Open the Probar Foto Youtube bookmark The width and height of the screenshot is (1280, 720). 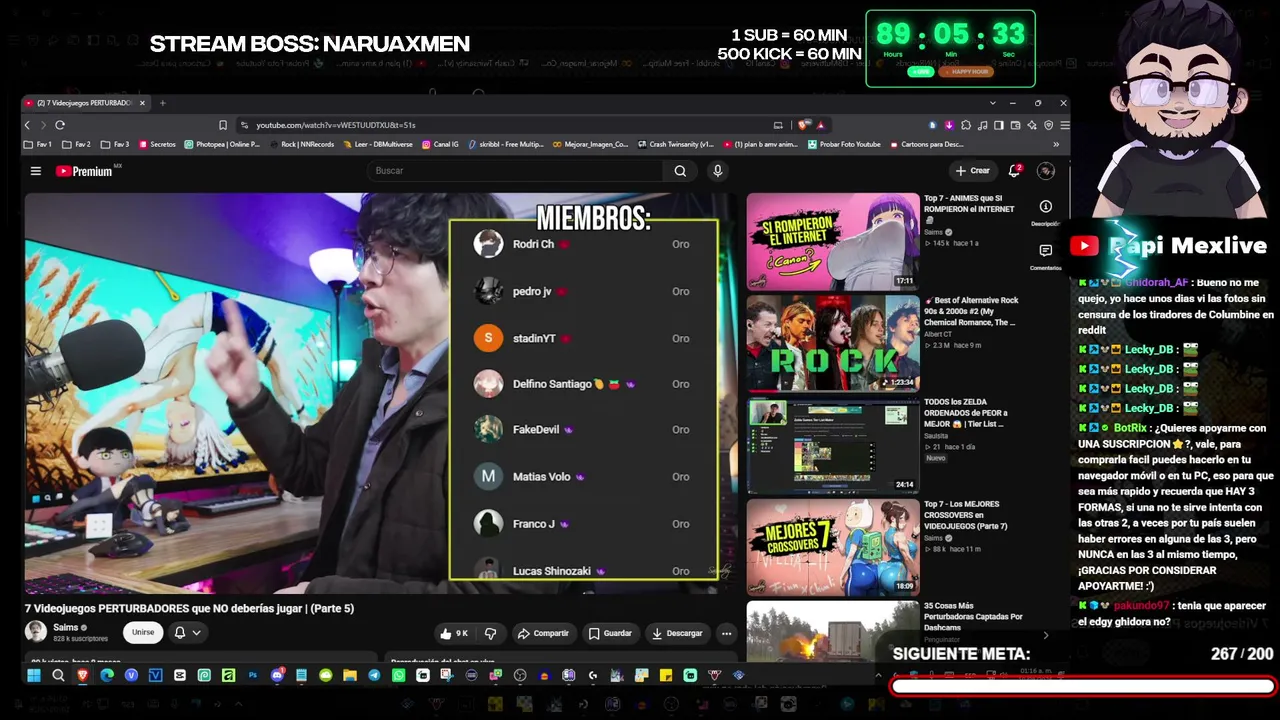pyautogui.click(x=844, y=144)
